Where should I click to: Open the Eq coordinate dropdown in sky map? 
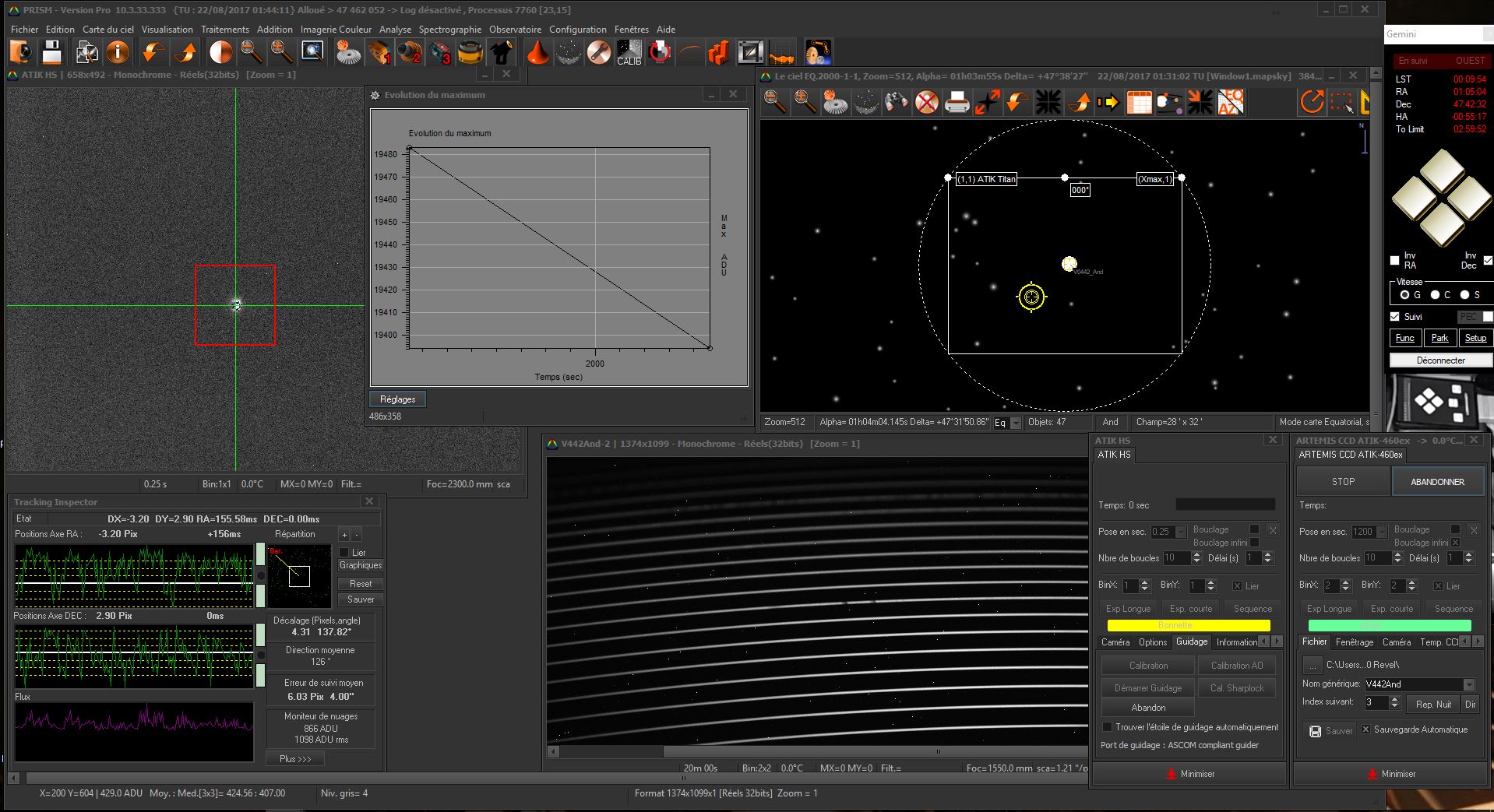(1016, 423)
